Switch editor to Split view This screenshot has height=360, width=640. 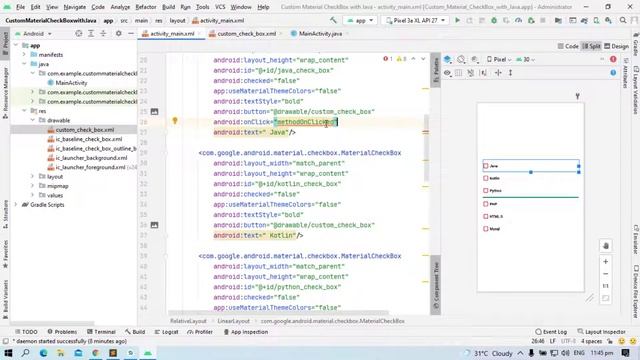pos(591,46)
